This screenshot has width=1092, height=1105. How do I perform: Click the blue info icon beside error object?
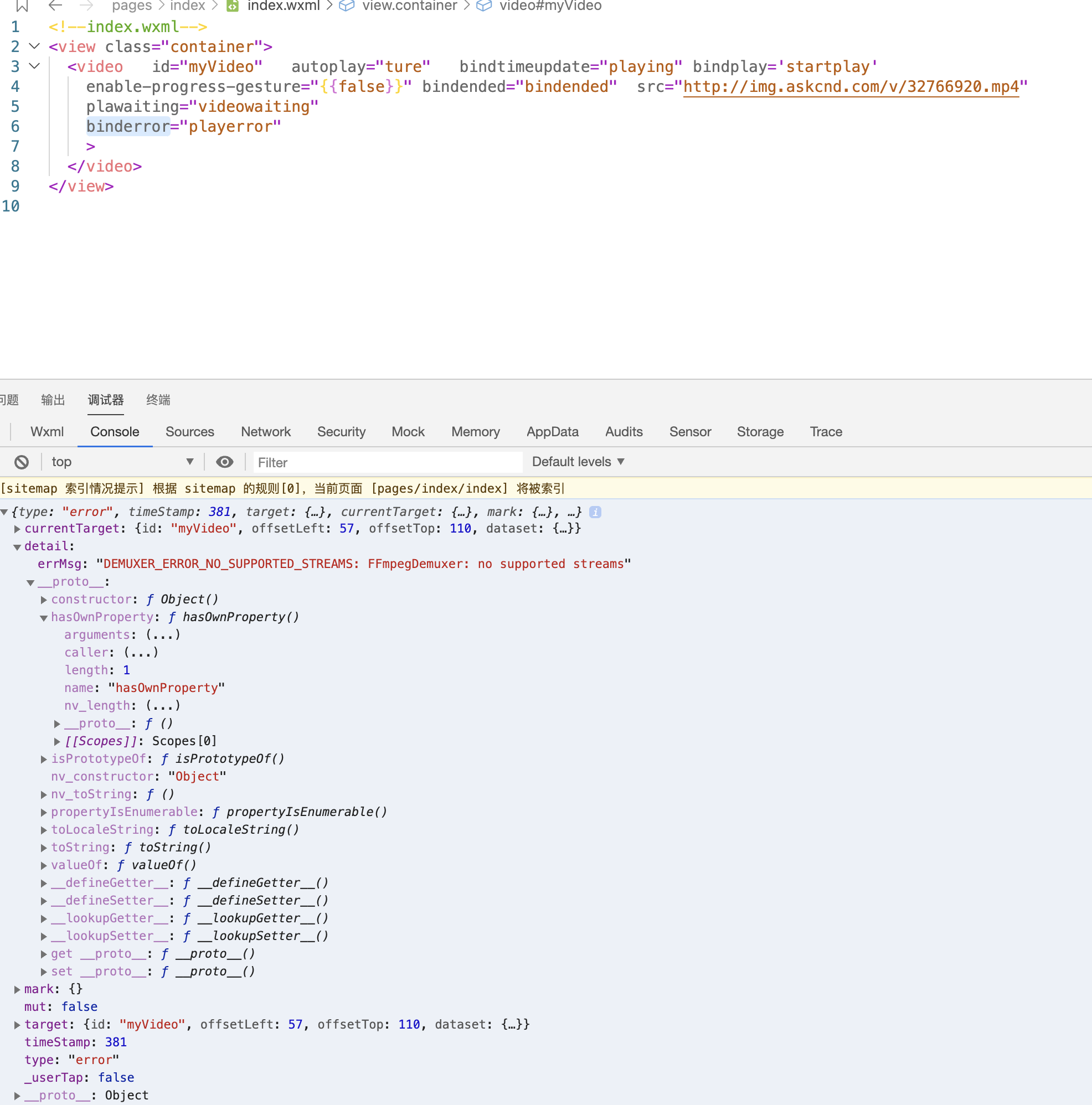tap(595, 512)
